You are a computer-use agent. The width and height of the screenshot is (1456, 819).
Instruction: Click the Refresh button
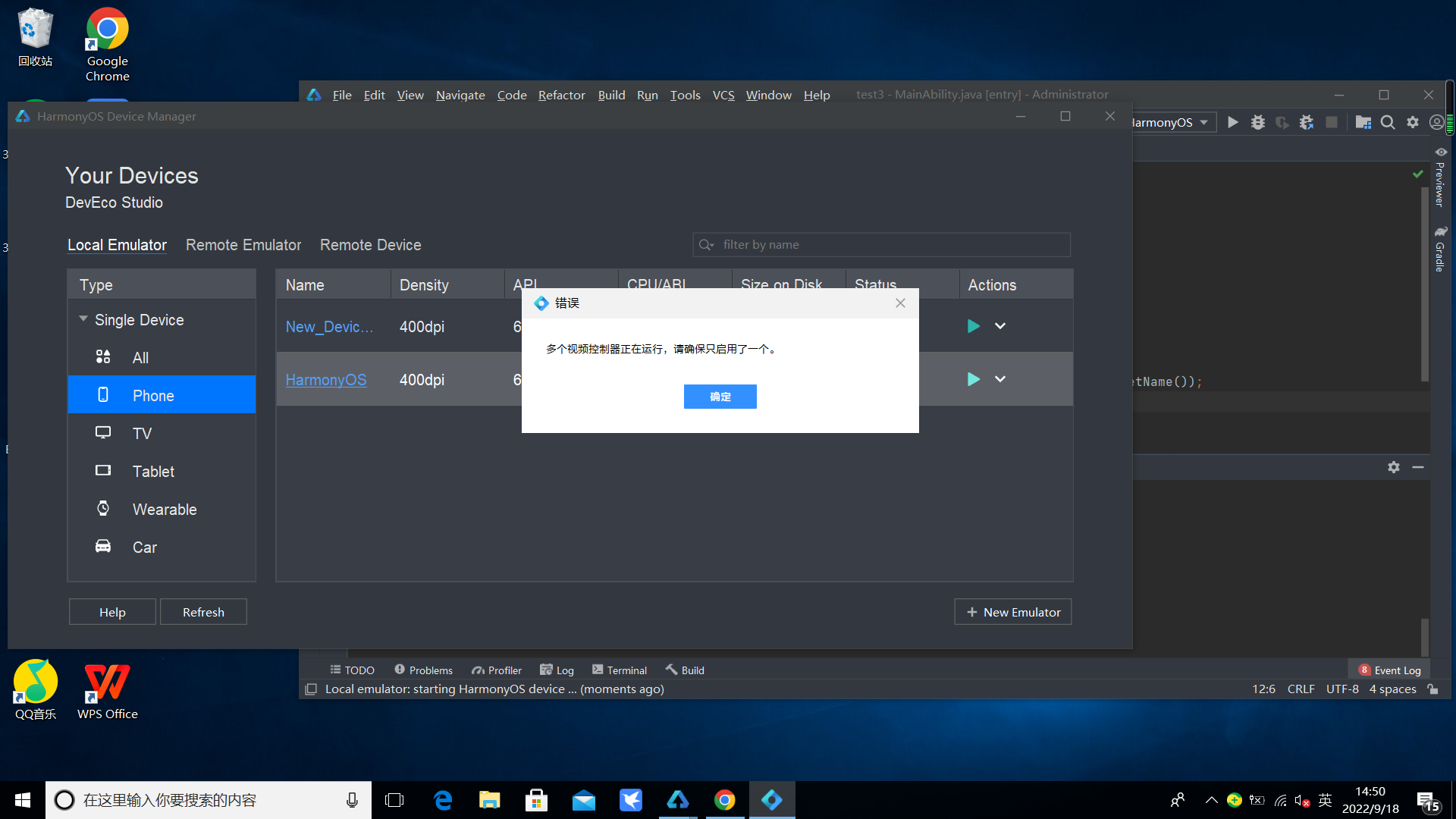[203, 612]
